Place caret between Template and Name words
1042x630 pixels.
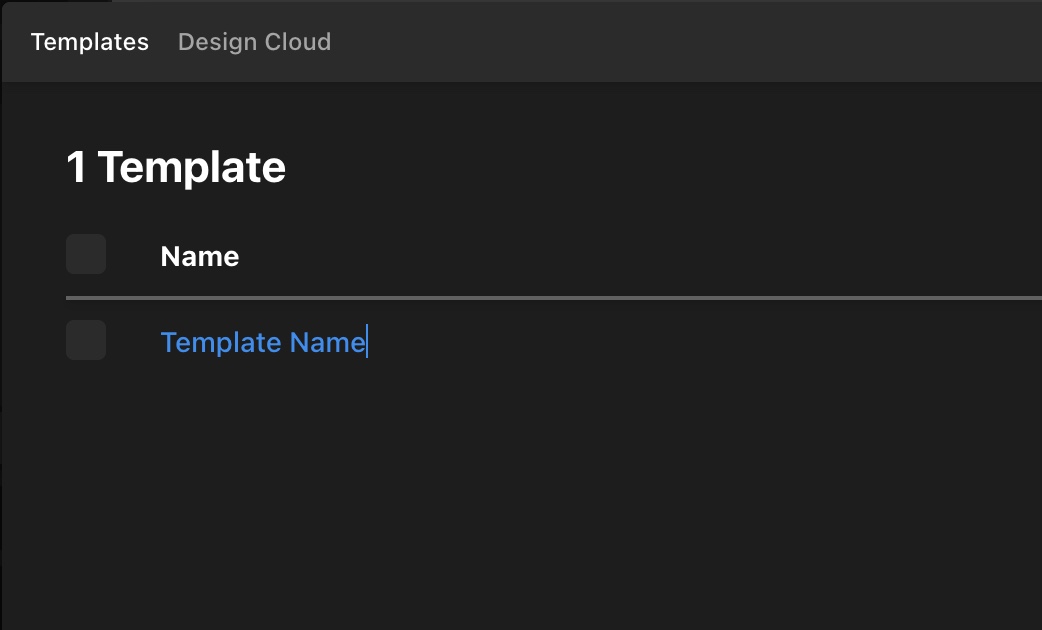point(286,343)
